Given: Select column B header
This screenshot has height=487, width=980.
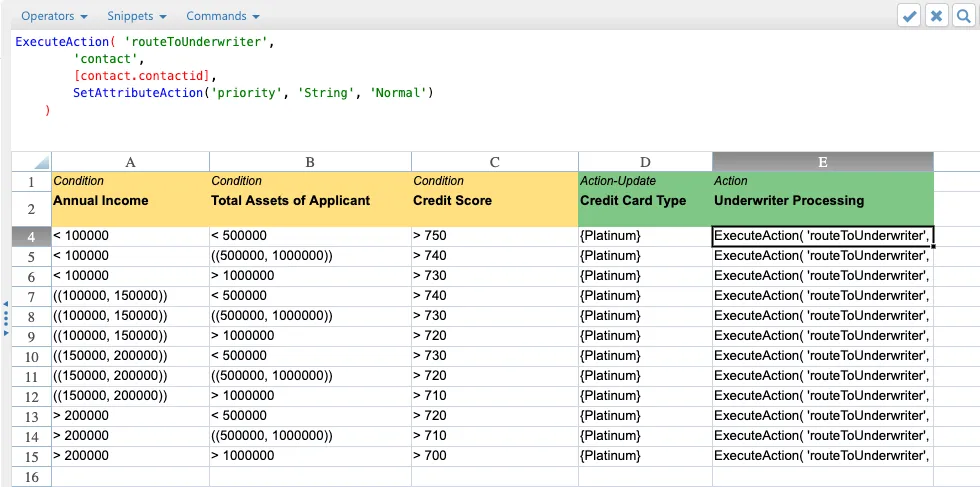Looking at the screenshot, I should click(x=310, y=162).
